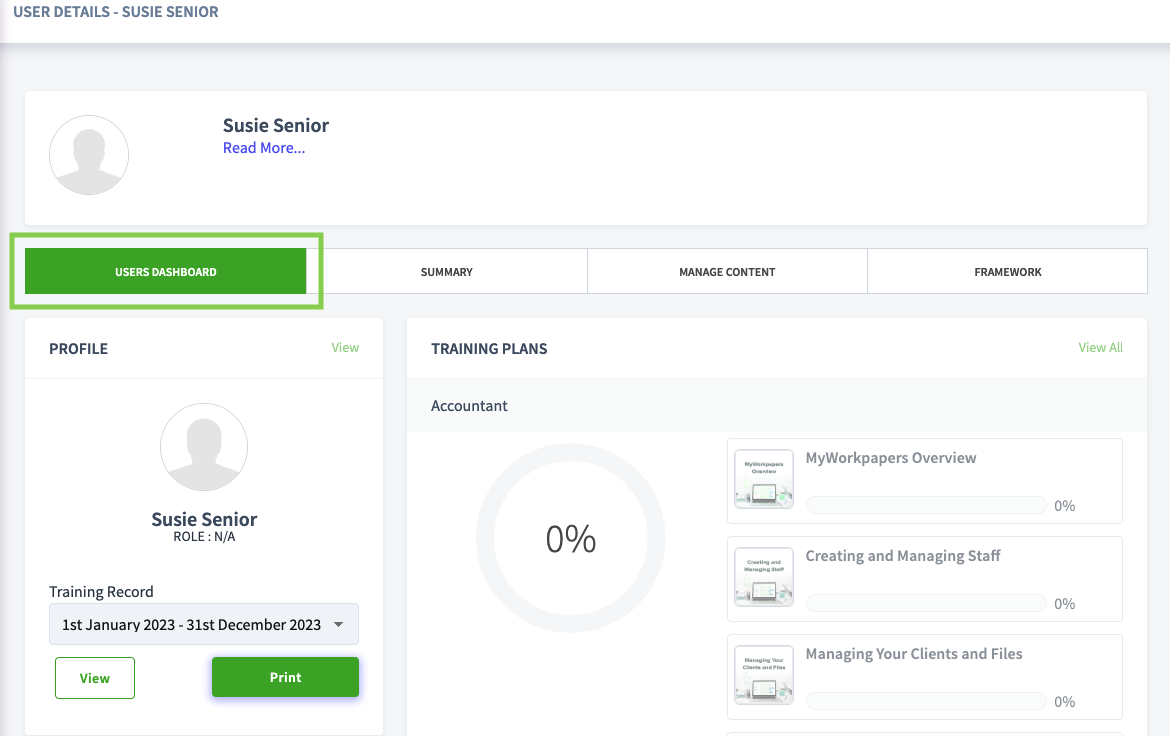
Task: Click the Training Record label
Action: 101,592
